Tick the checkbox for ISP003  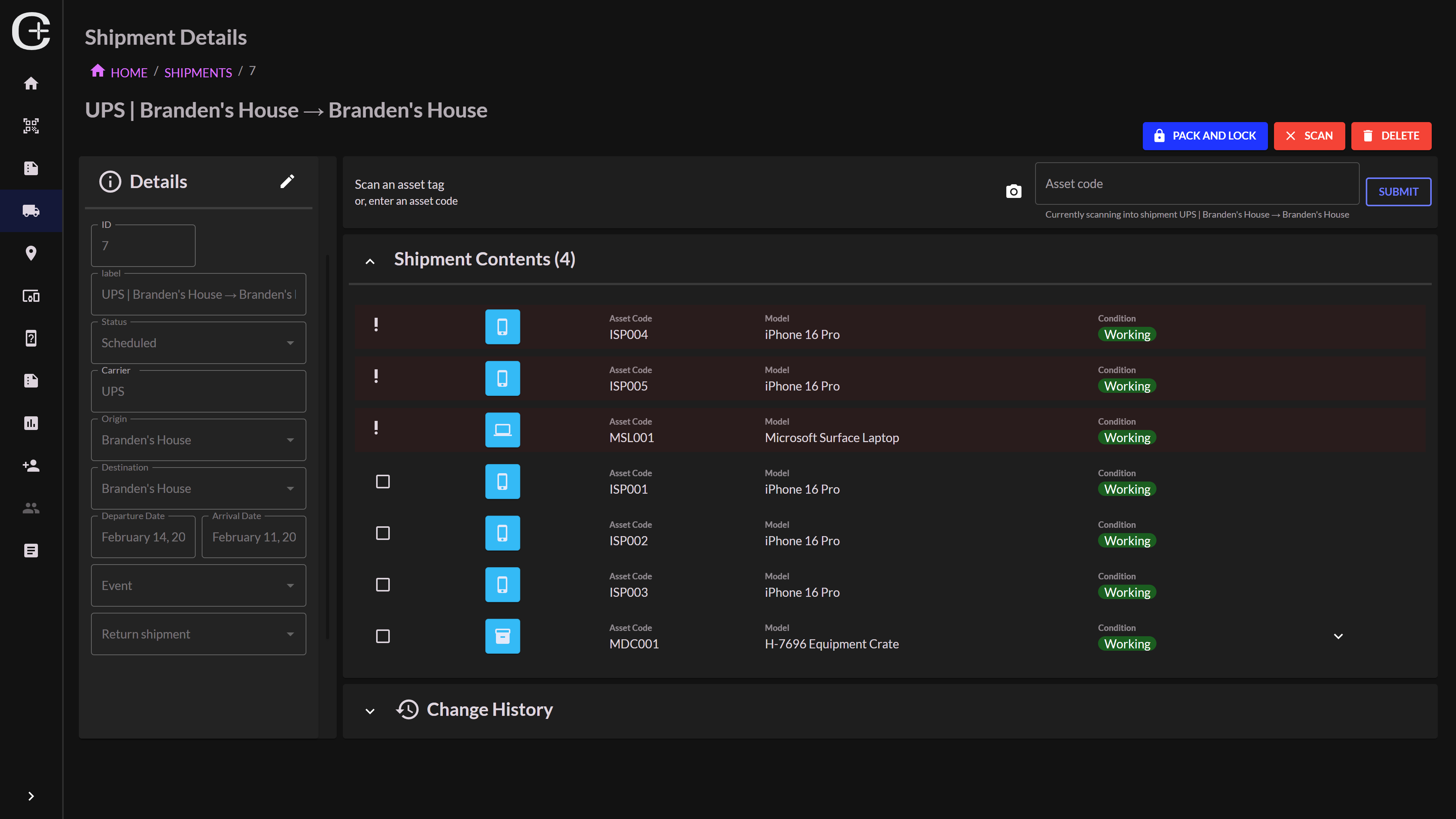(x=383, y=584)
